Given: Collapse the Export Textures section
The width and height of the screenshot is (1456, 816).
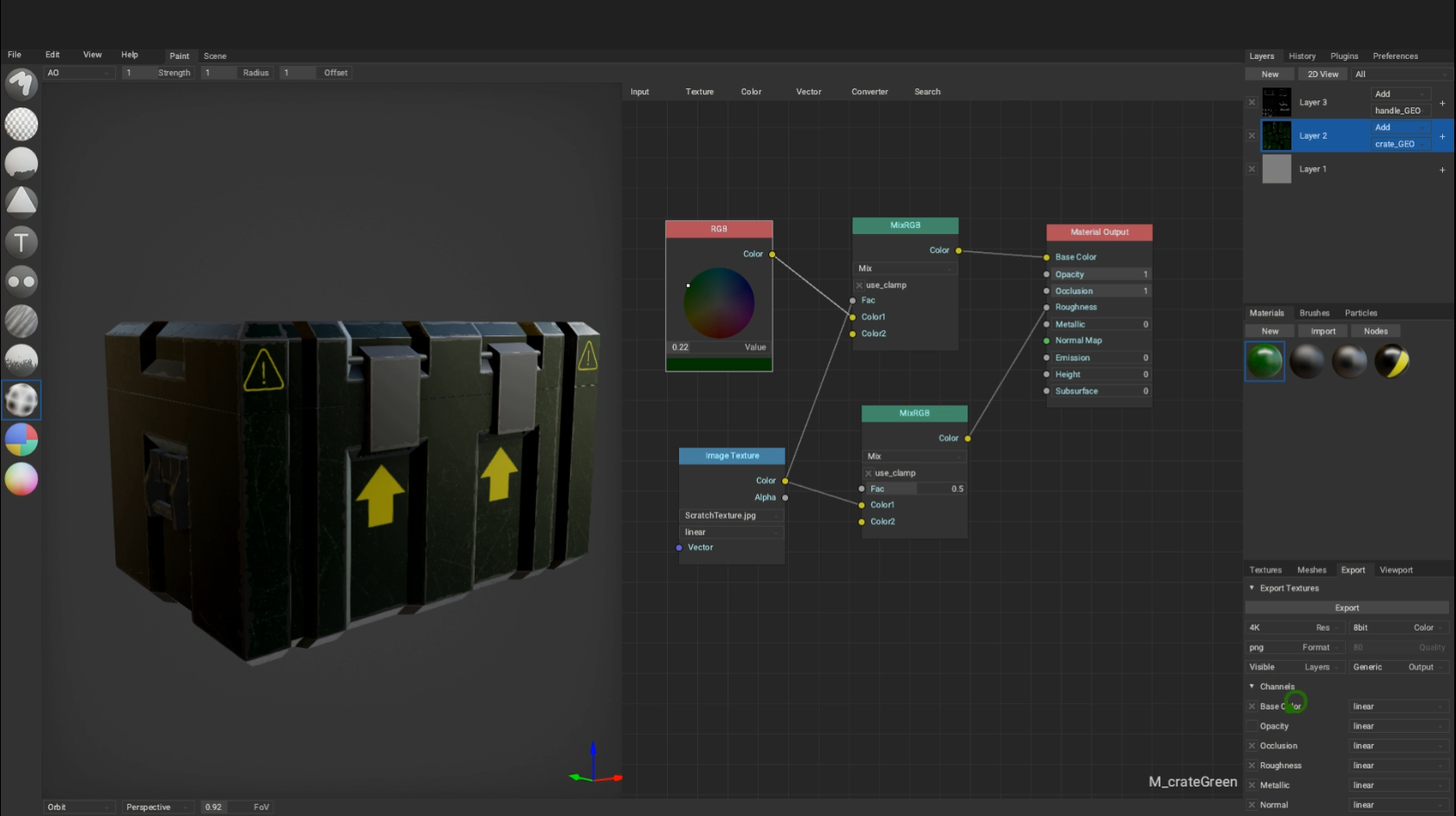Looking at the screenshot, I should [1252, 588].
